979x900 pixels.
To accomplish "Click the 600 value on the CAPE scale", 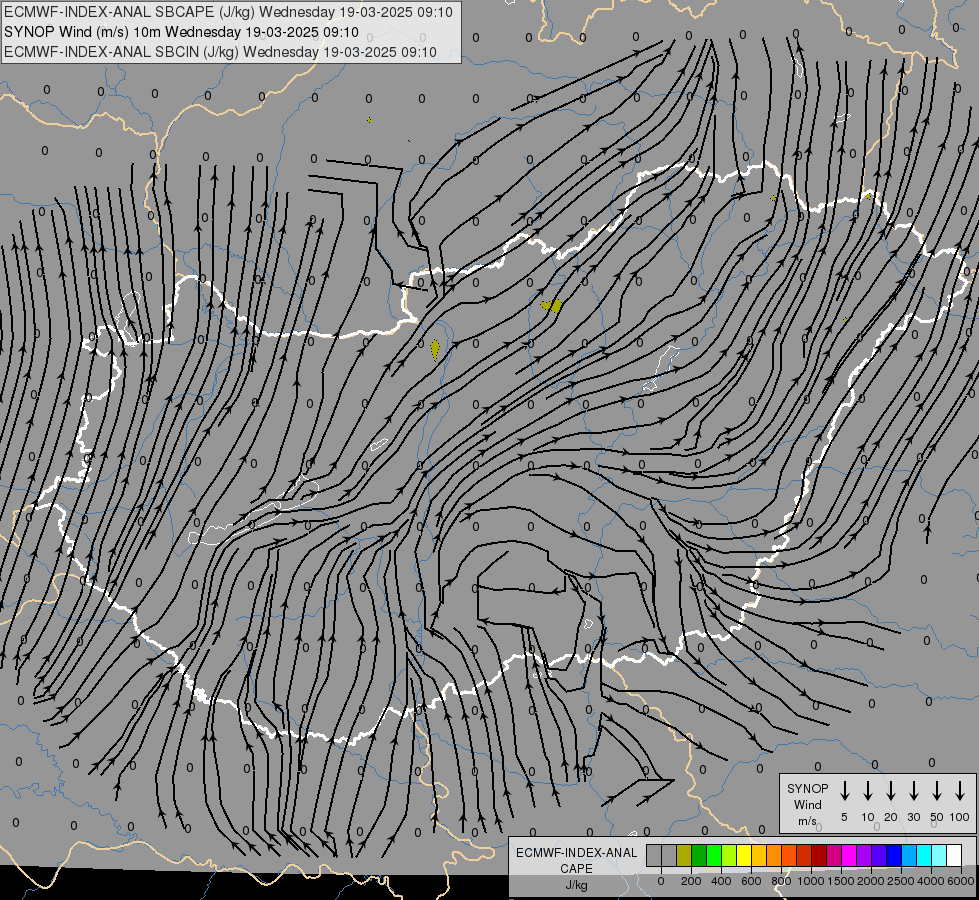I will click(x=751, y=881).
